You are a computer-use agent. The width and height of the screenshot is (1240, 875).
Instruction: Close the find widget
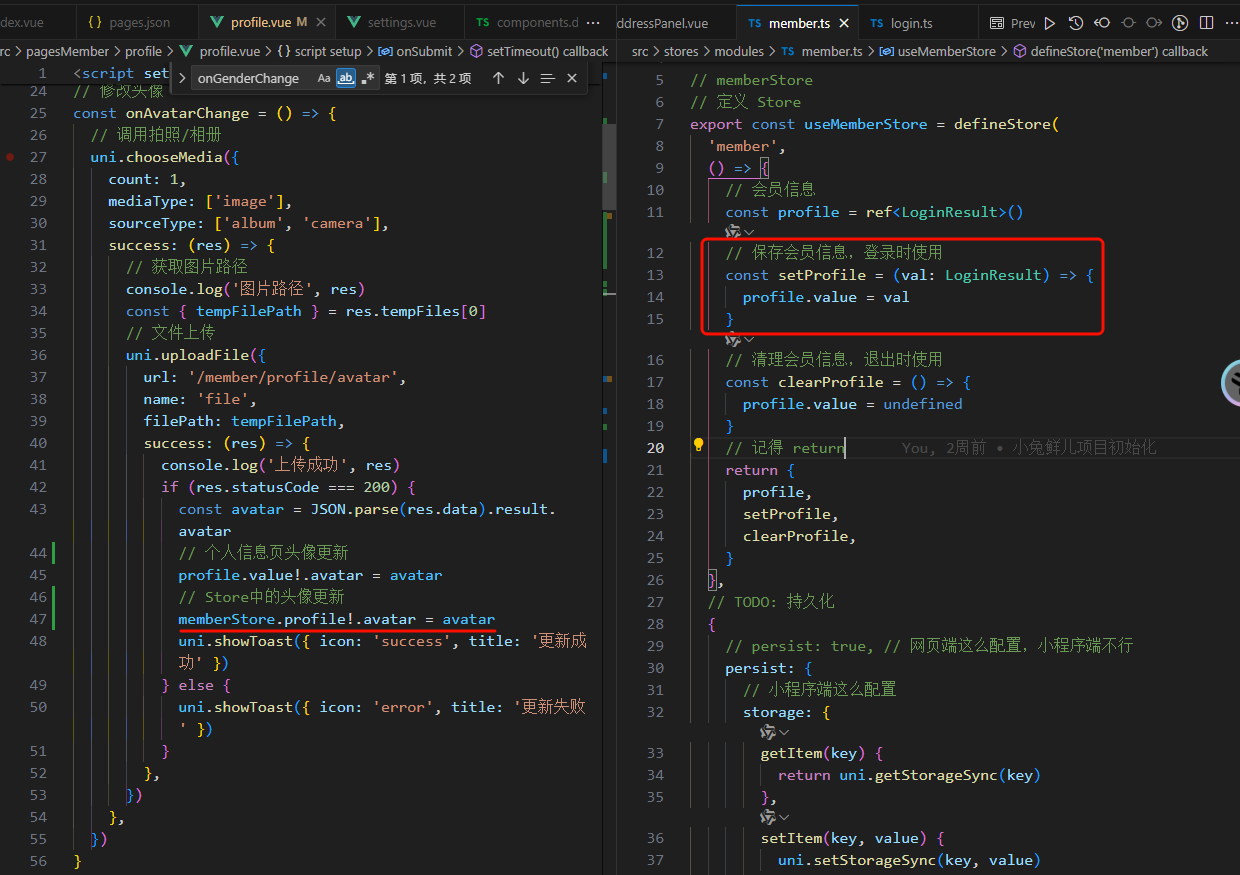tap(572, 78)
